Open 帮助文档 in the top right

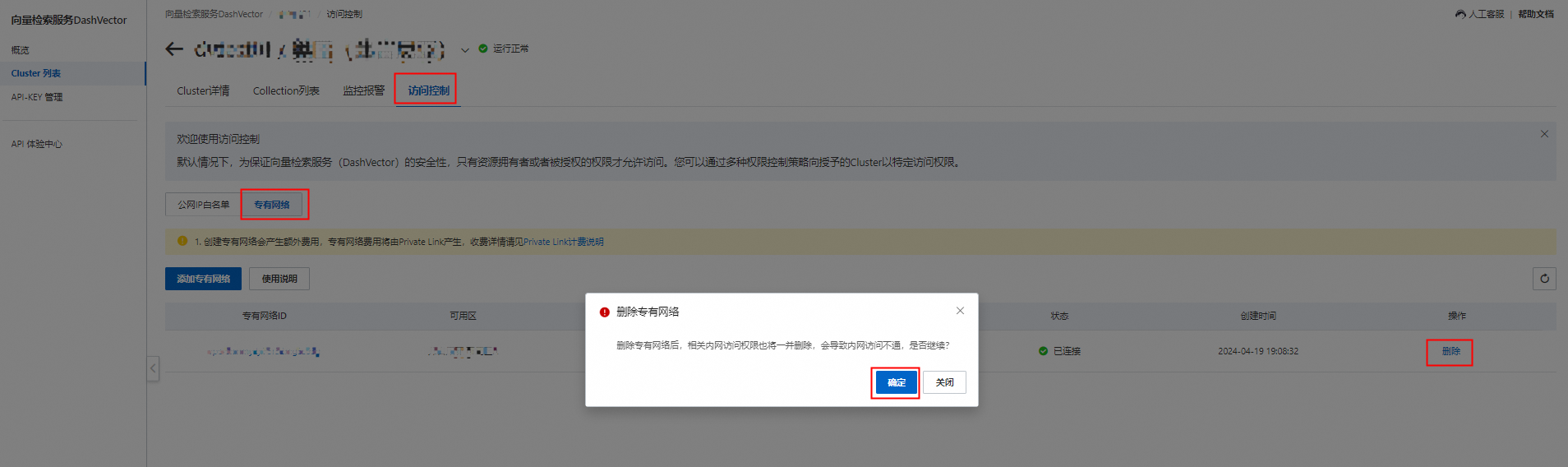[x=1536, y=14]
